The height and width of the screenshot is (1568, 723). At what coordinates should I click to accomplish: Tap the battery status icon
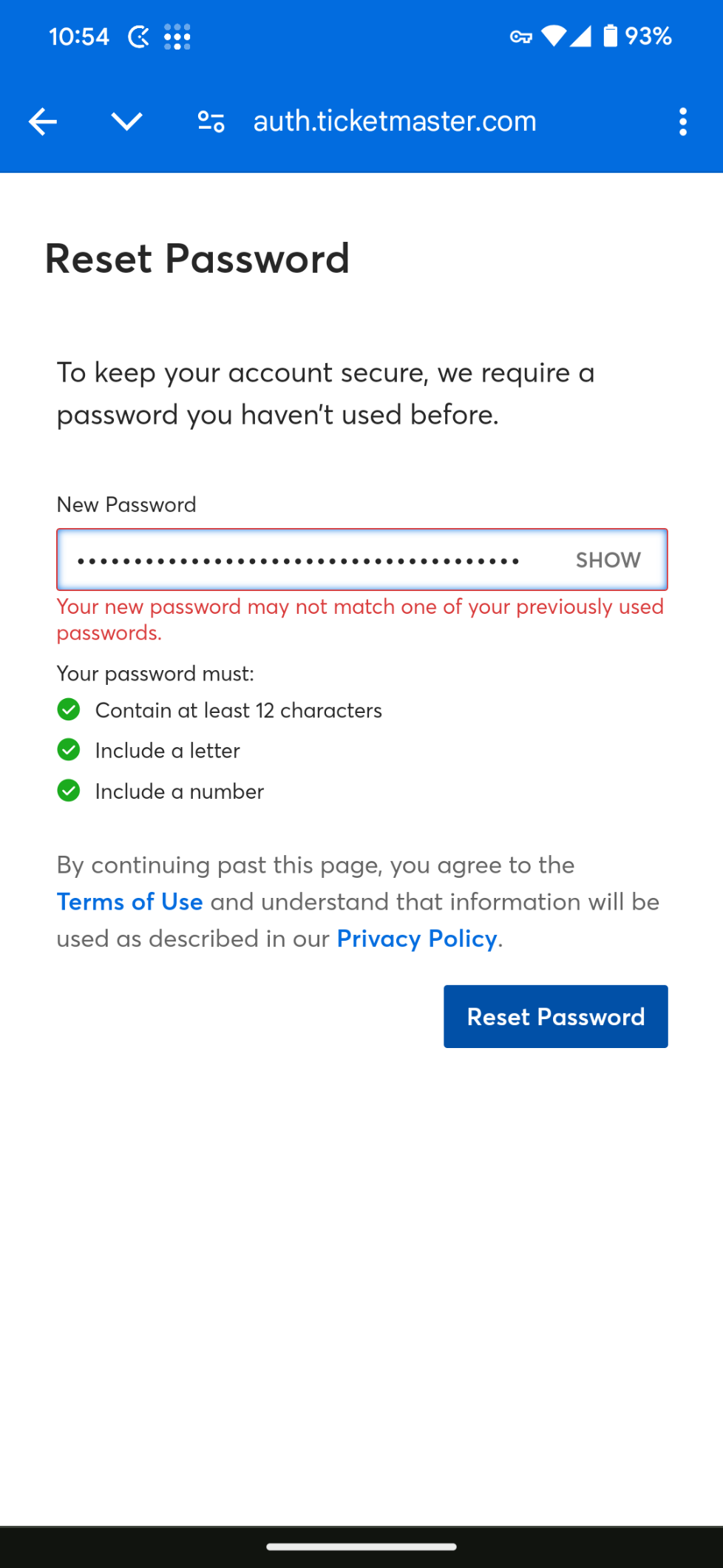[x=610, y=36]
